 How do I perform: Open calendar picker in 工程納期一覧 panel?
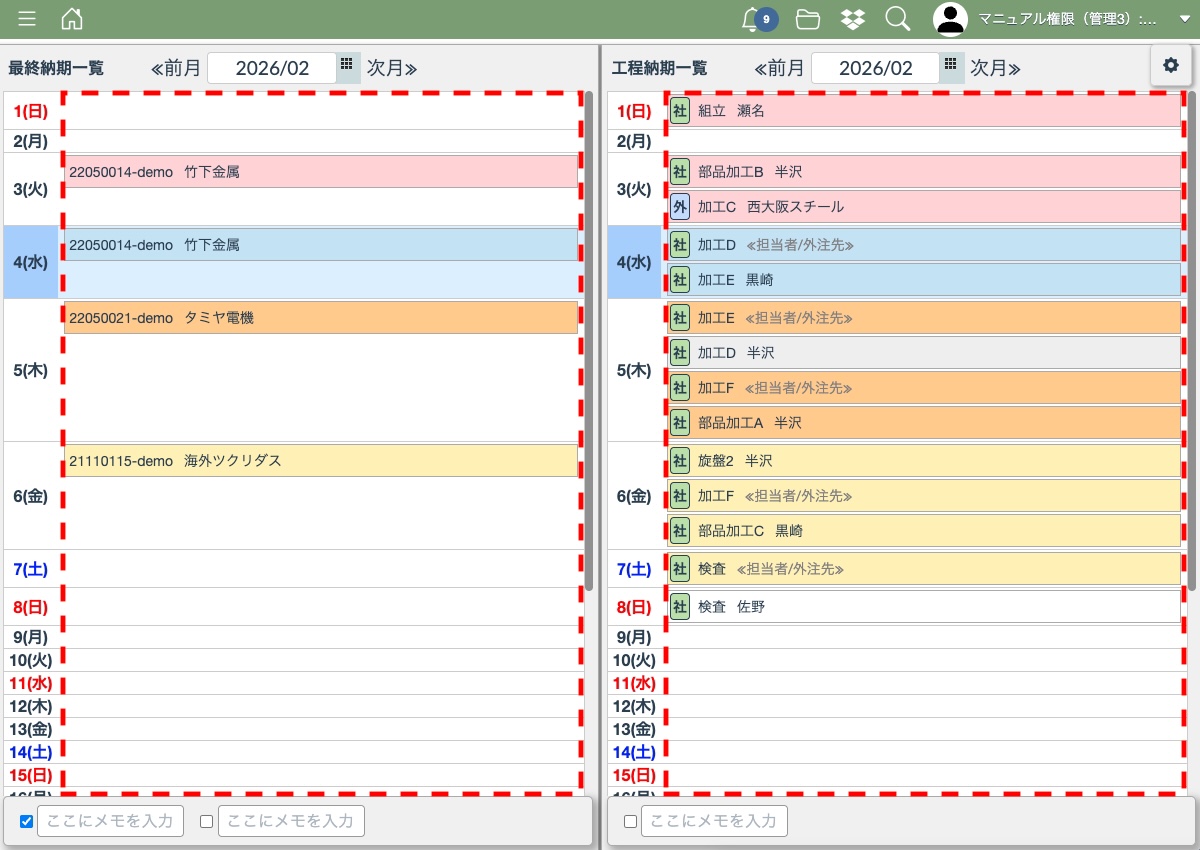(x=951, y=65)
